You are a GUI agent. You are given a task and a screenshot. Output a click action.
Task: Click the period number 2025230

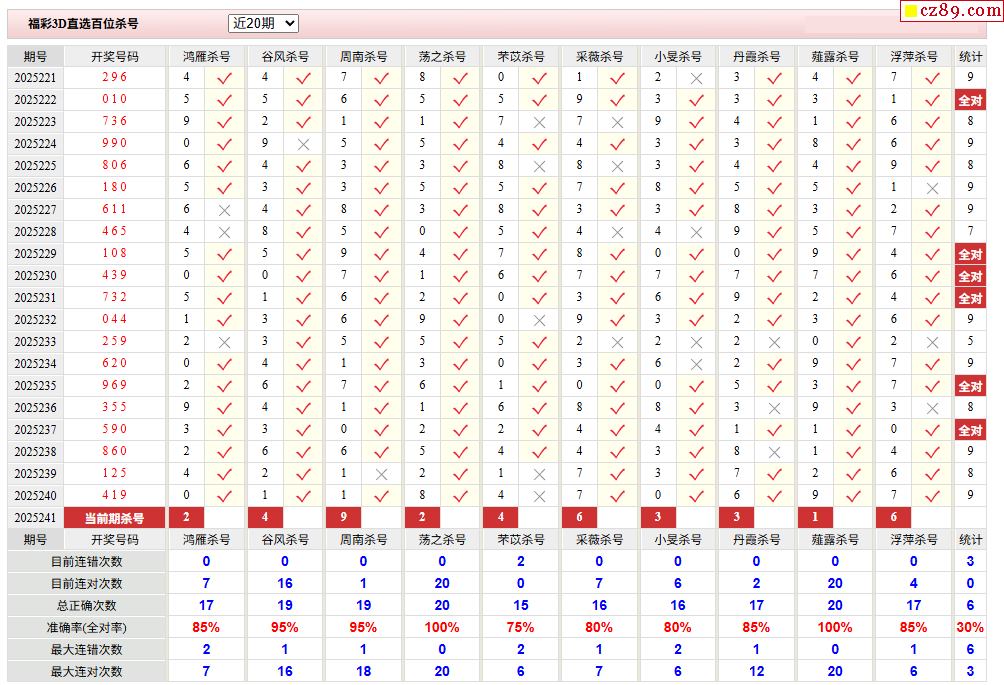[35, 276]
